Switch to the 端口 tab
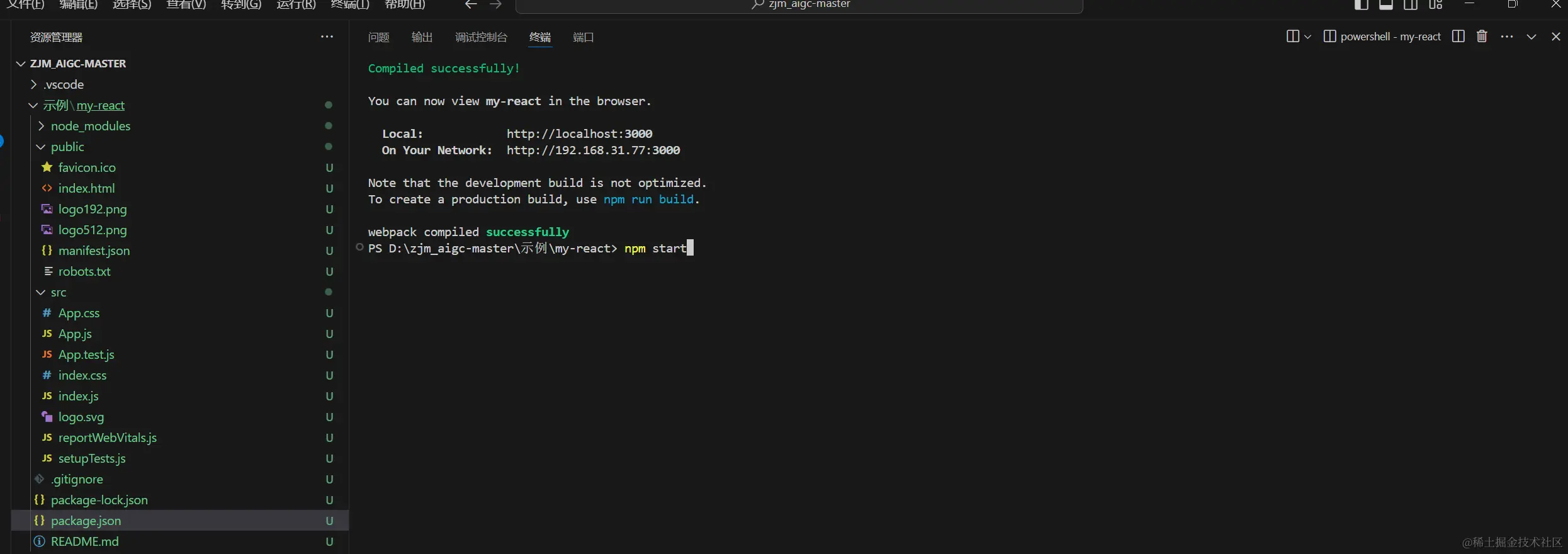 [x=584, y=37]
